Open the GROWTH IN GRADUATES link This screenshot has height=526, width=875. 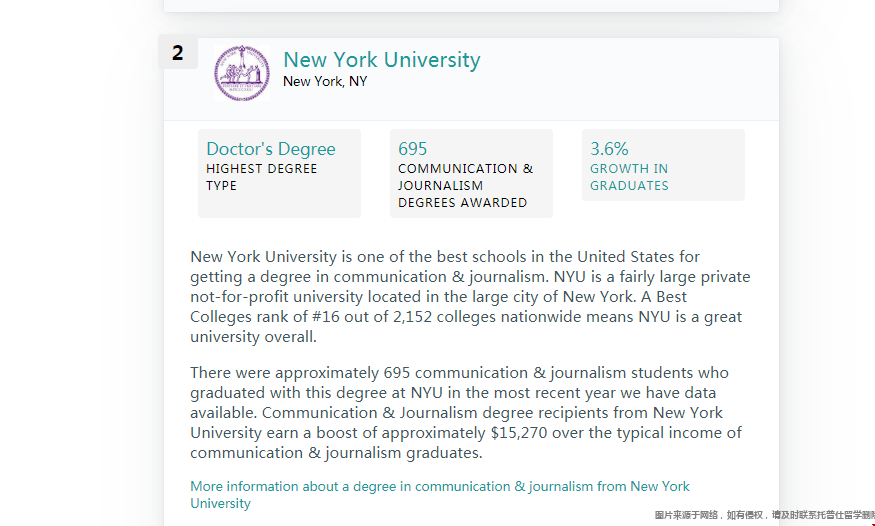pos(629,177)
